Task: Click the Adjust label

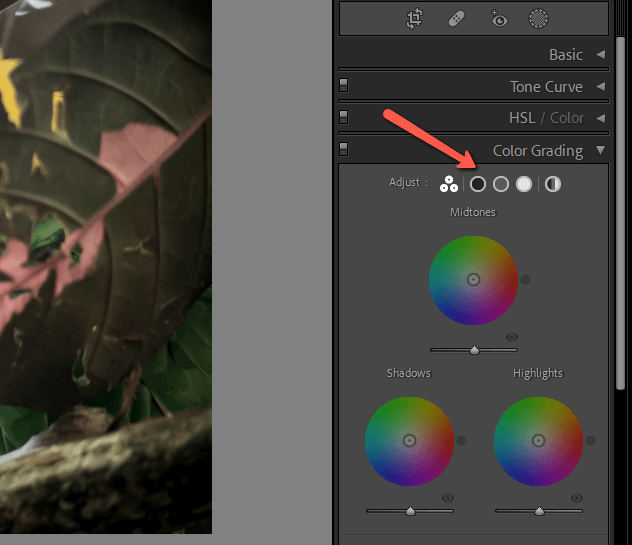Action: [404, 182]
